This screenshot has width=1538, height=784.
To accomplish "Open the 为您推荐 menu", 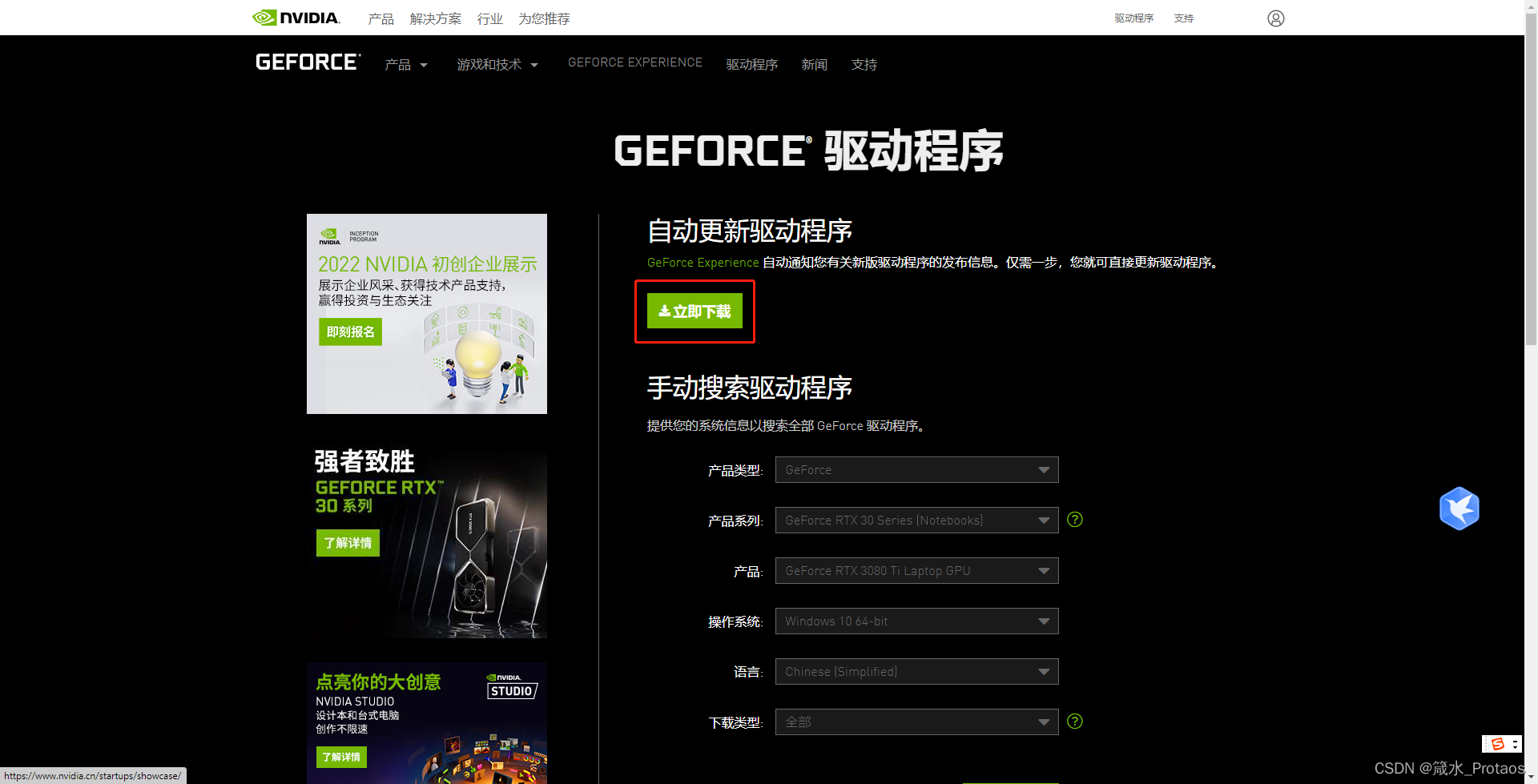I will tap(544, 18).
